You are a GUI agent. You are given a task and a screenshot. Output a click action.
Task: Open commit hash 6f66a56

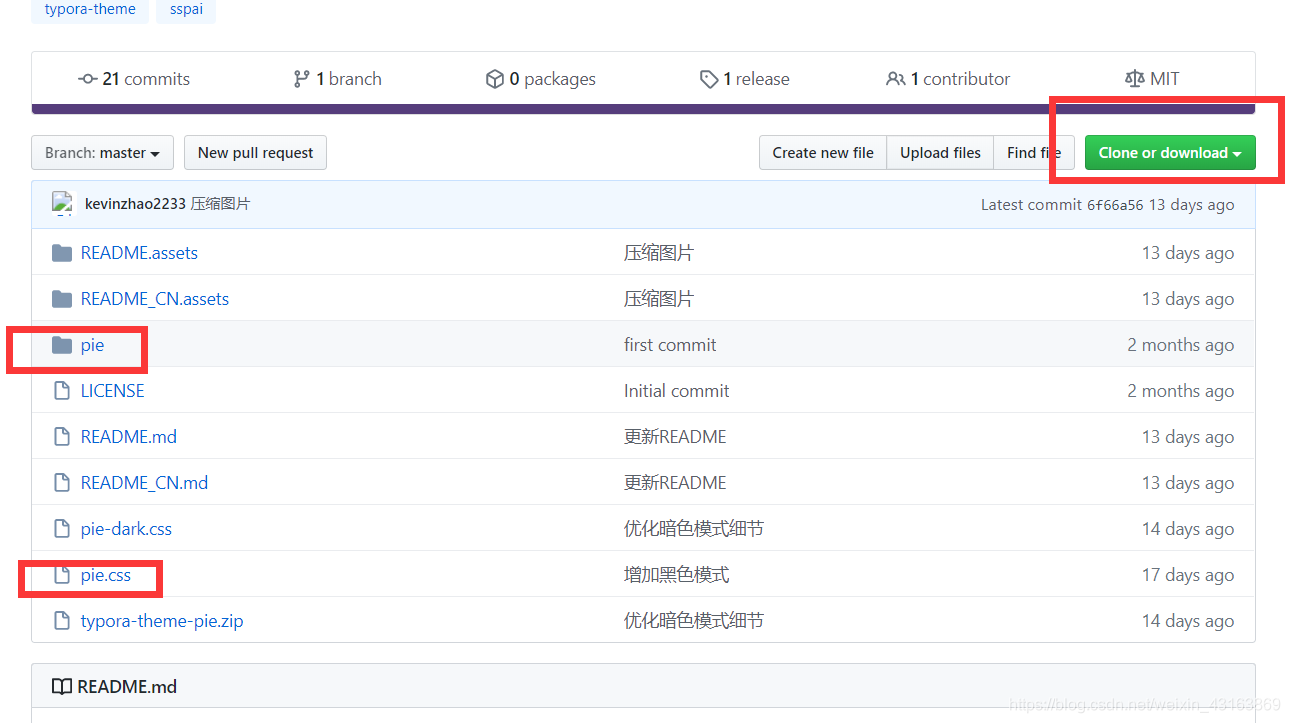pos(1114,205)
